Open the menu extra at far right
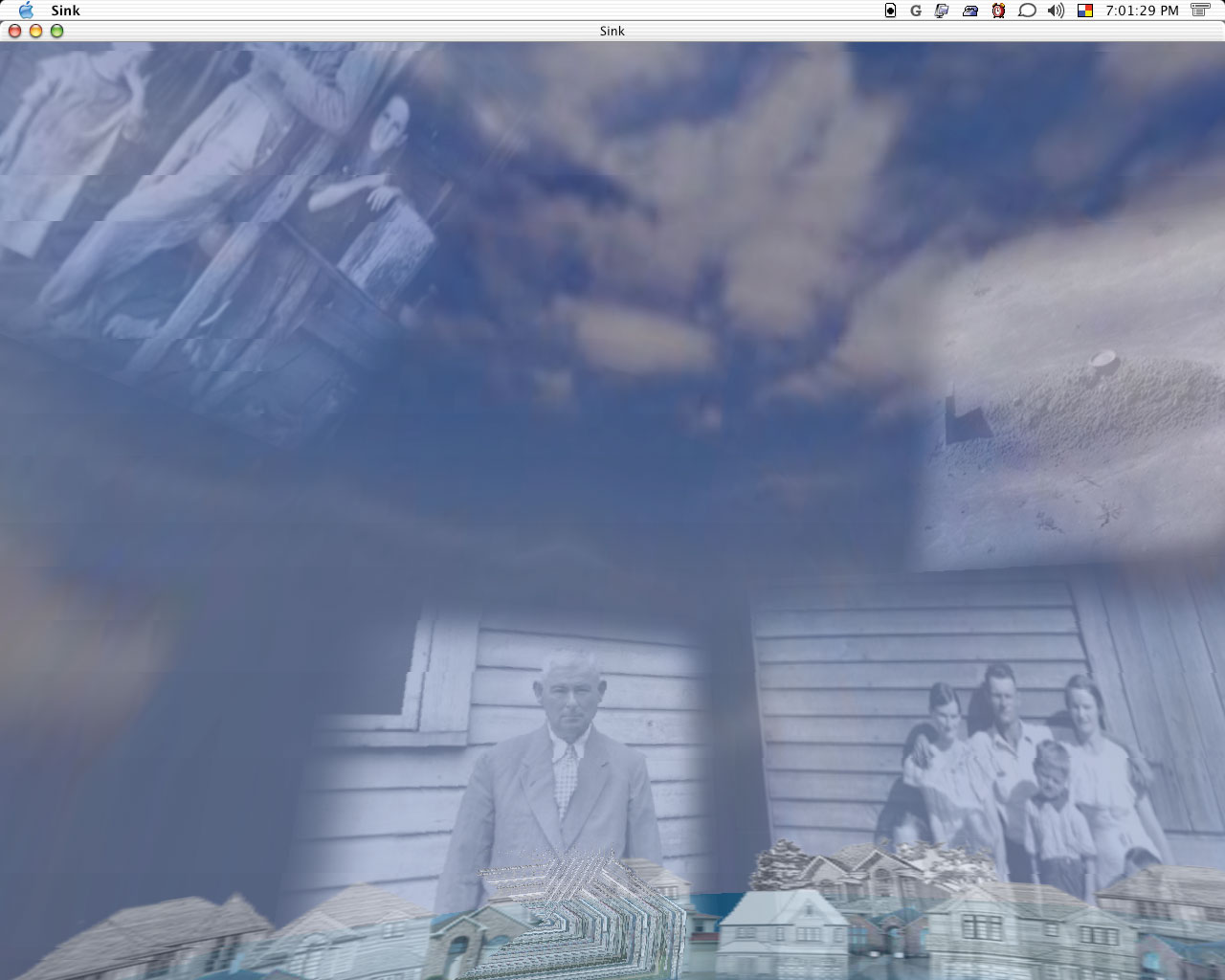Screen dimensions: 1225x980 [1200, 11]
